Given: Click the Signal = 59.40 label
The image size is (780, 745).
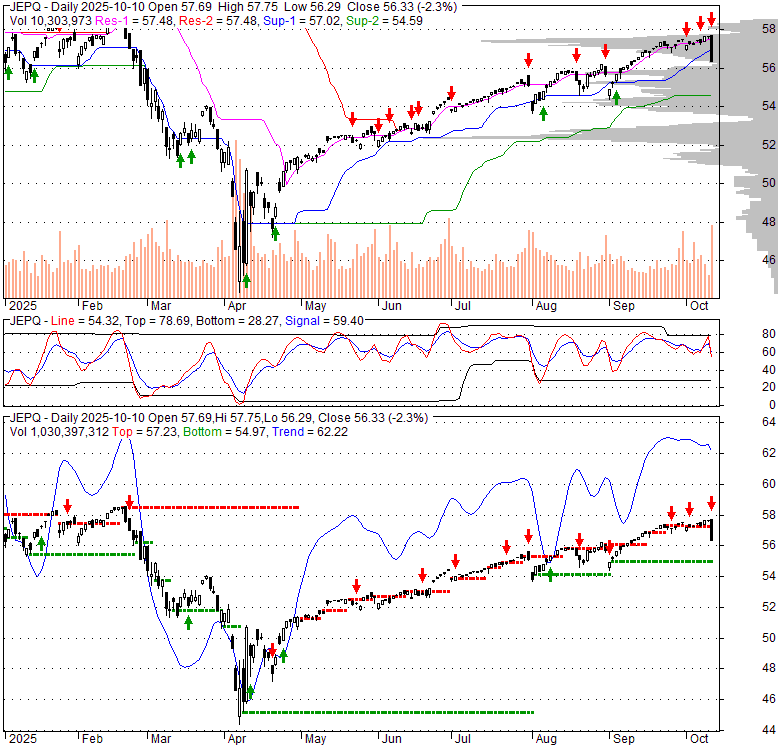Looking at the screenshot, I should tap(324, 321).
